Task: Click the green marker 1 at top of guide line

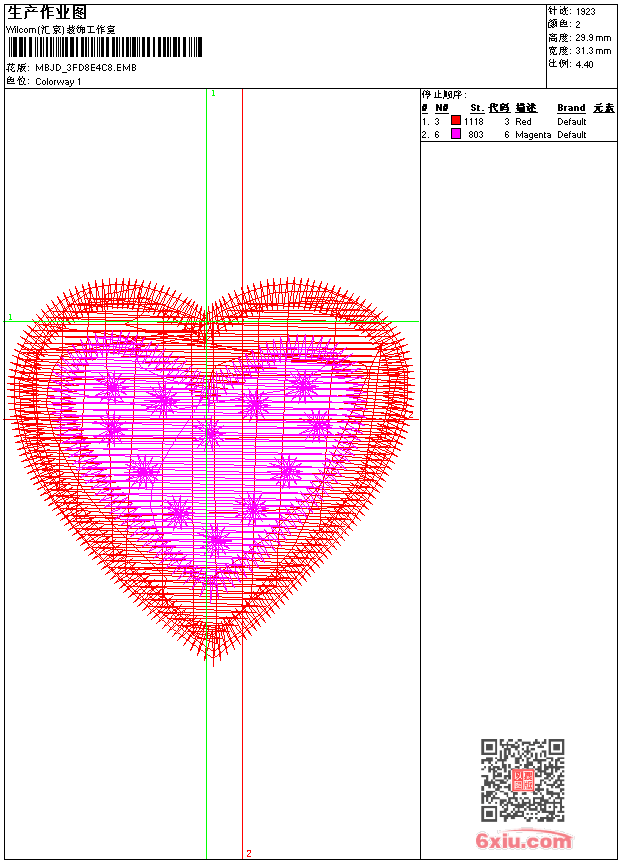Action: pyautogui.click(x=213, y=93)
